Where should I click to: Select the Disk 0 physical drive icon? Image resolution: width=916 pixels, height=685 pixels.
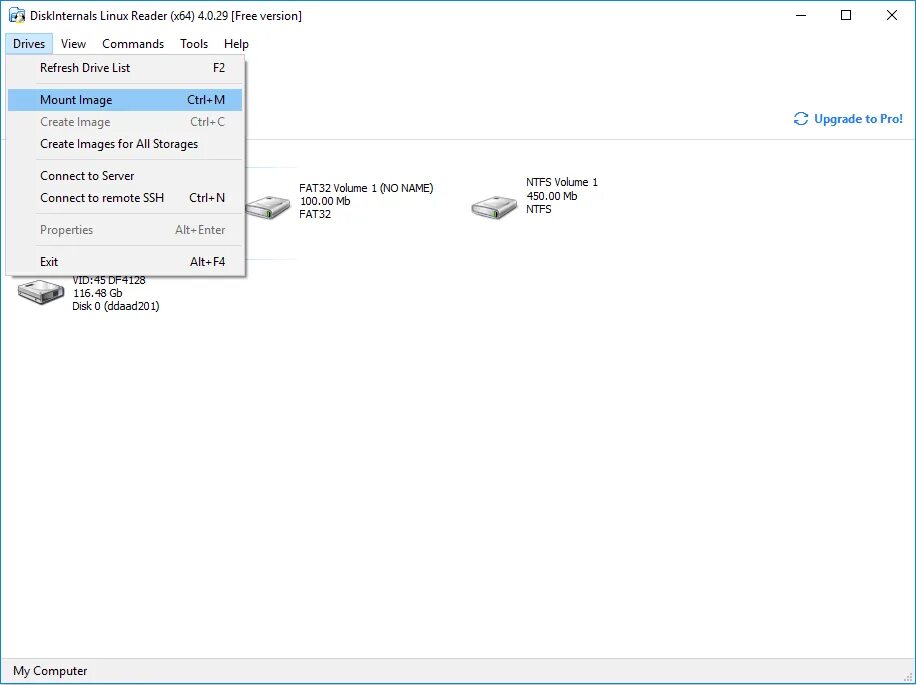(x=40, y=291)
